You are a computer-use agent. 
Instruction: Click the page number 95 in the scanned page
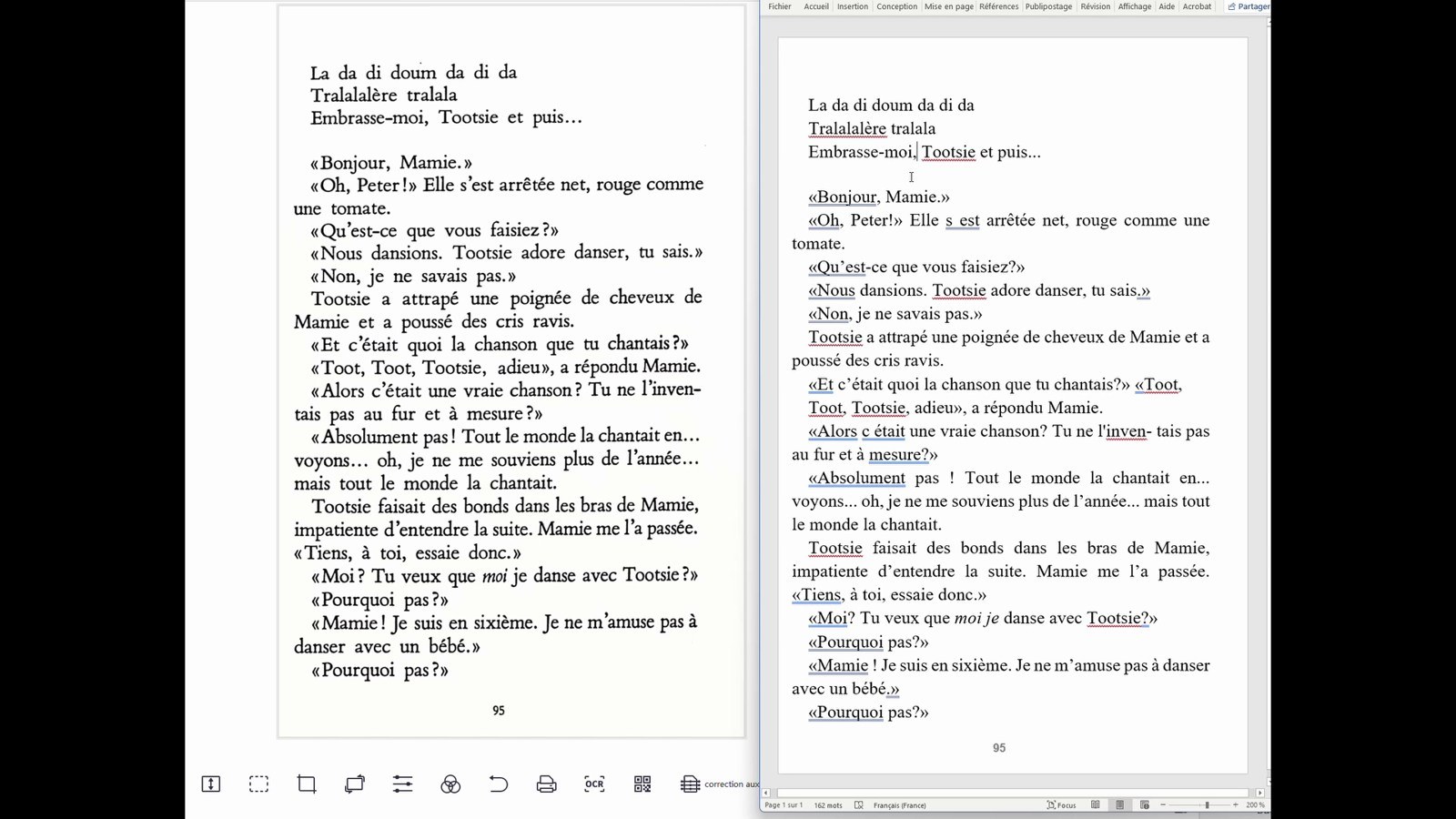click(x=499, y=711)
